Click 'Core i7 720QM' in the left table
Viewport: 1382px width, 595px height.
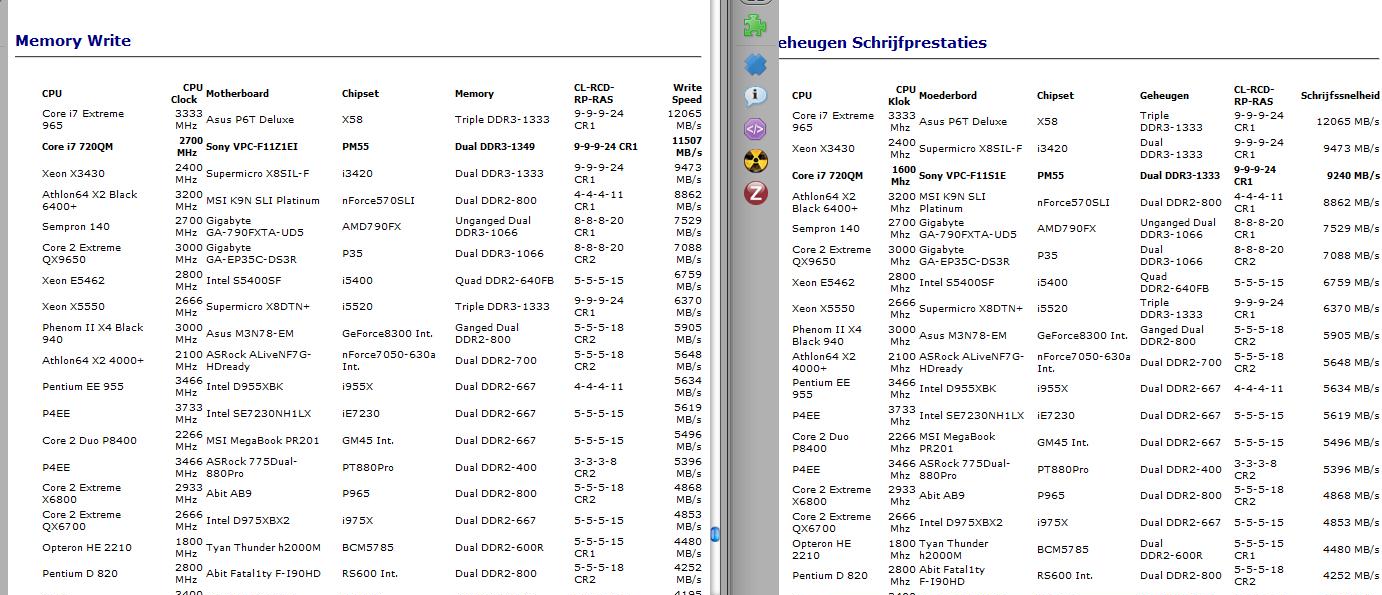(77, 147)
